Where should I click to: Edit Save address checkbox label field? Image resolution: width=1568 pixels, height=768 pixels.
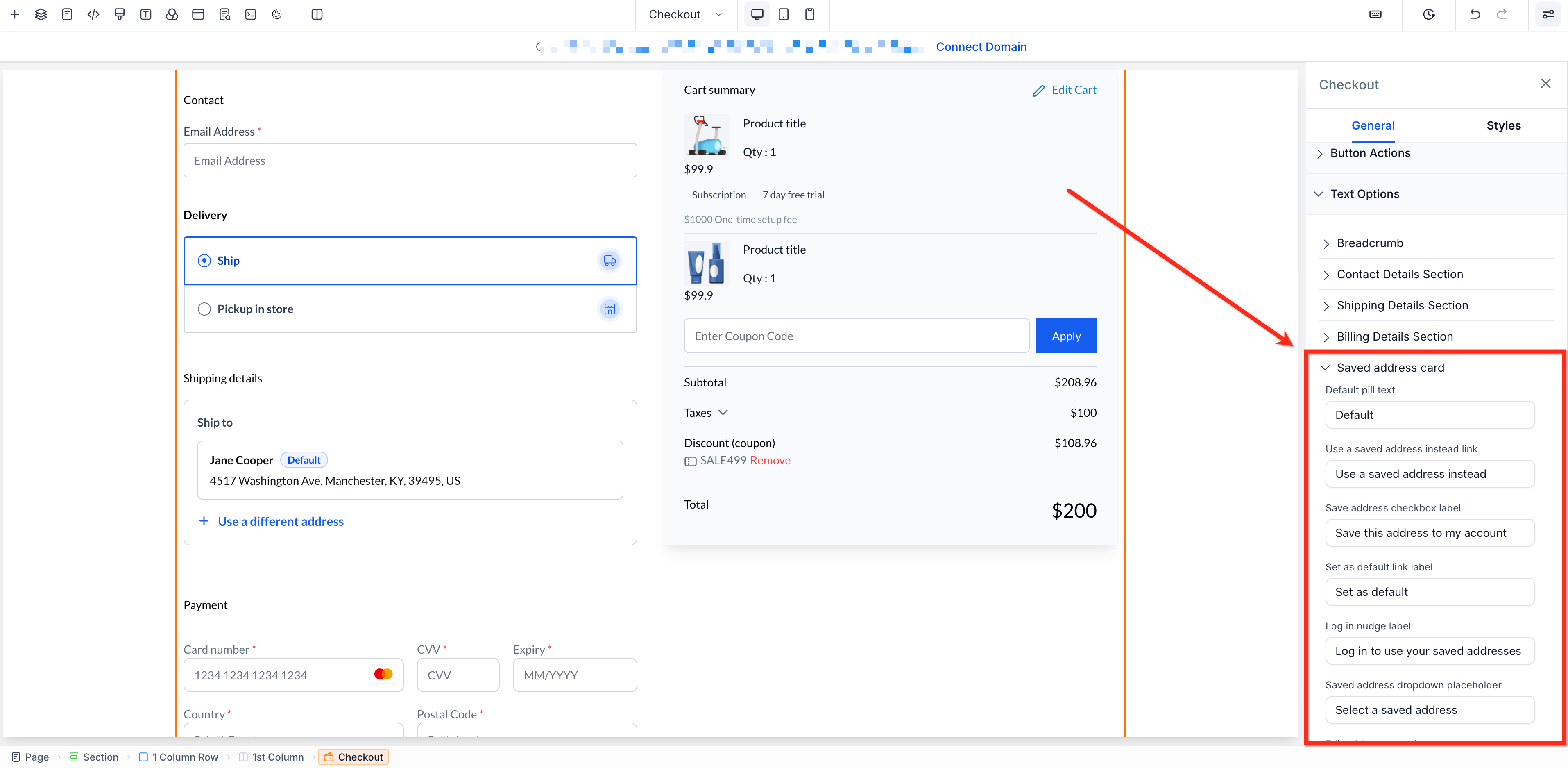coord(1429,533)
